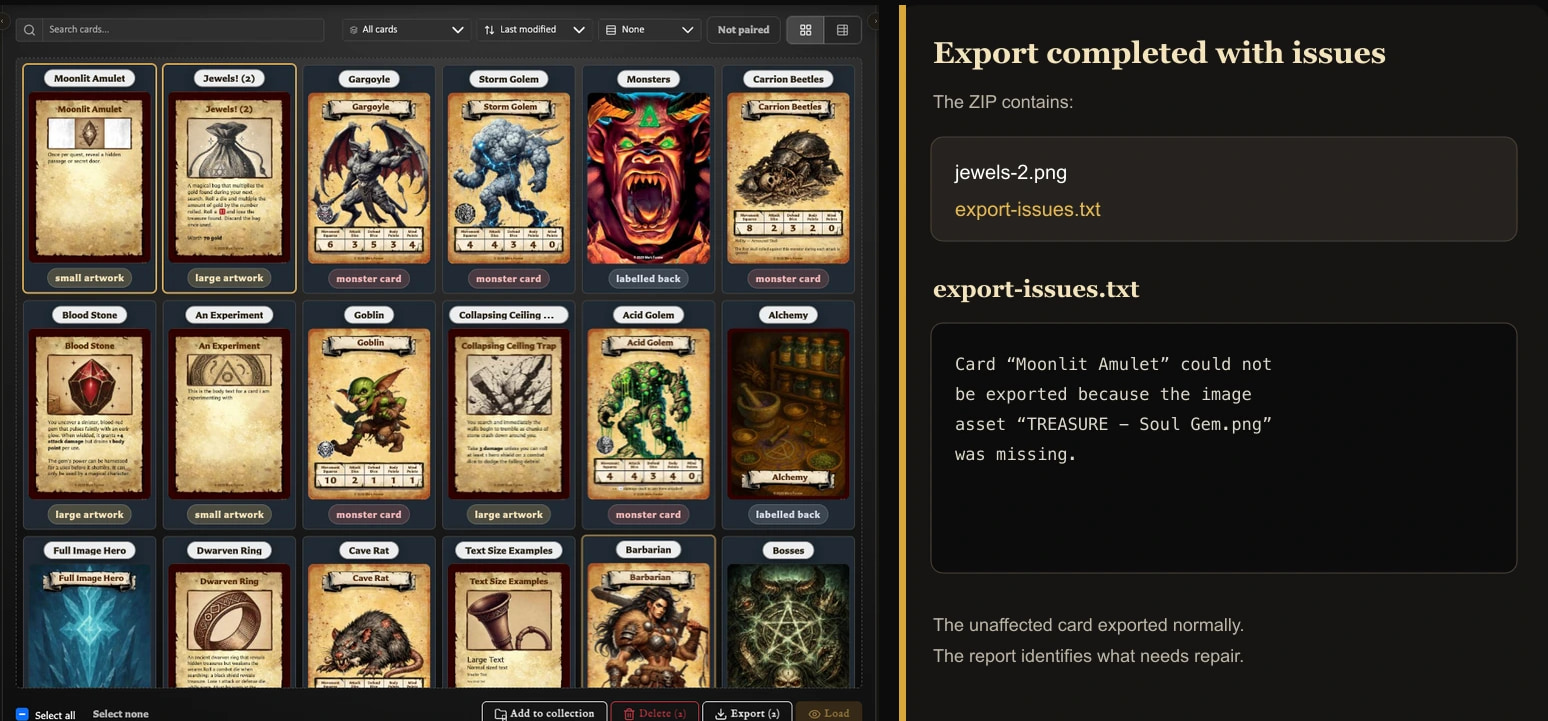Switch to grid view
Viewport: 1548px width, 721px height.
[x=805, y=30]
